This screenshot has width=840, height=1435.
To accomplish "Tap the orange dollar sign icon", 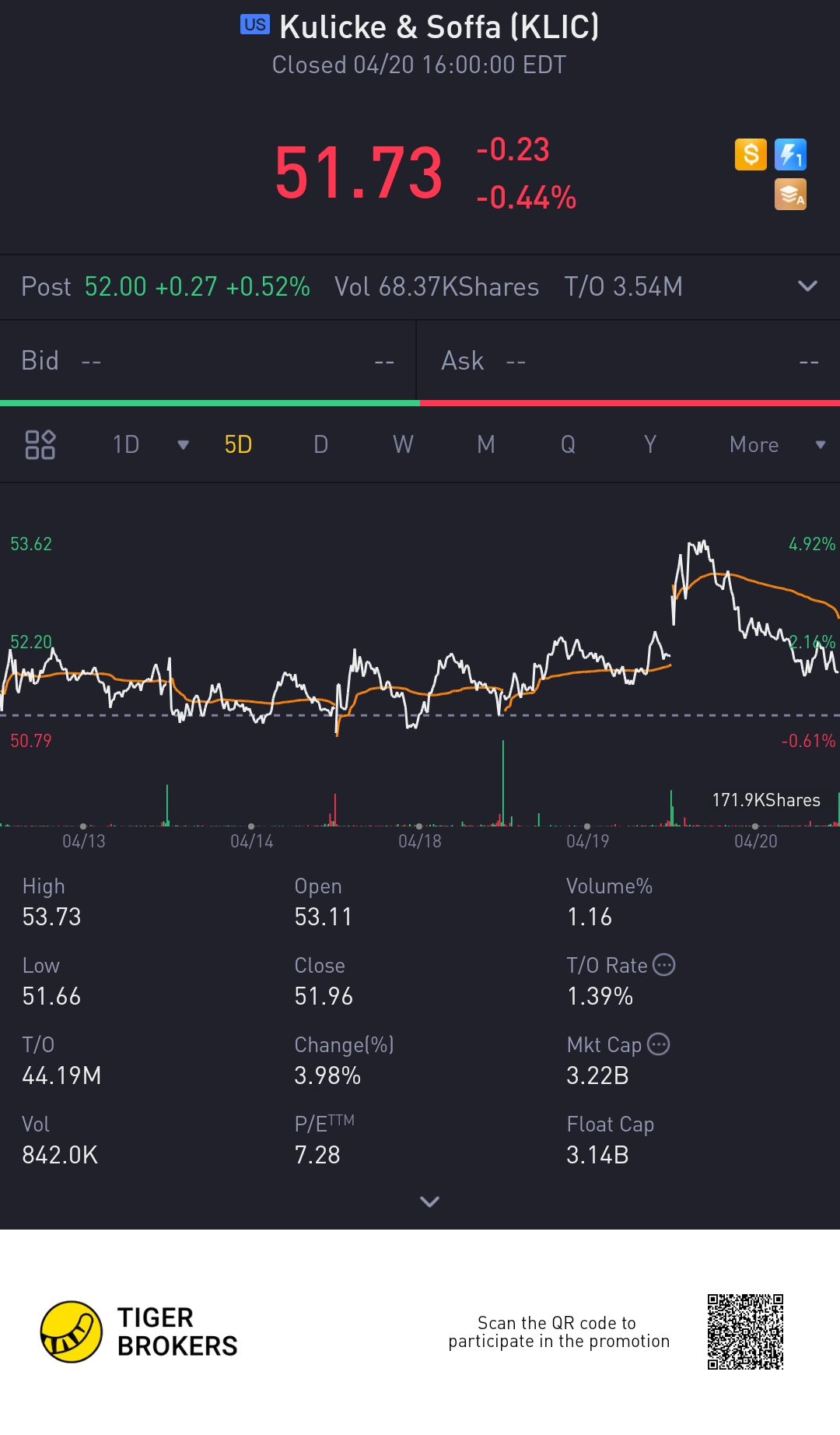I will click(x=751, y=154).
